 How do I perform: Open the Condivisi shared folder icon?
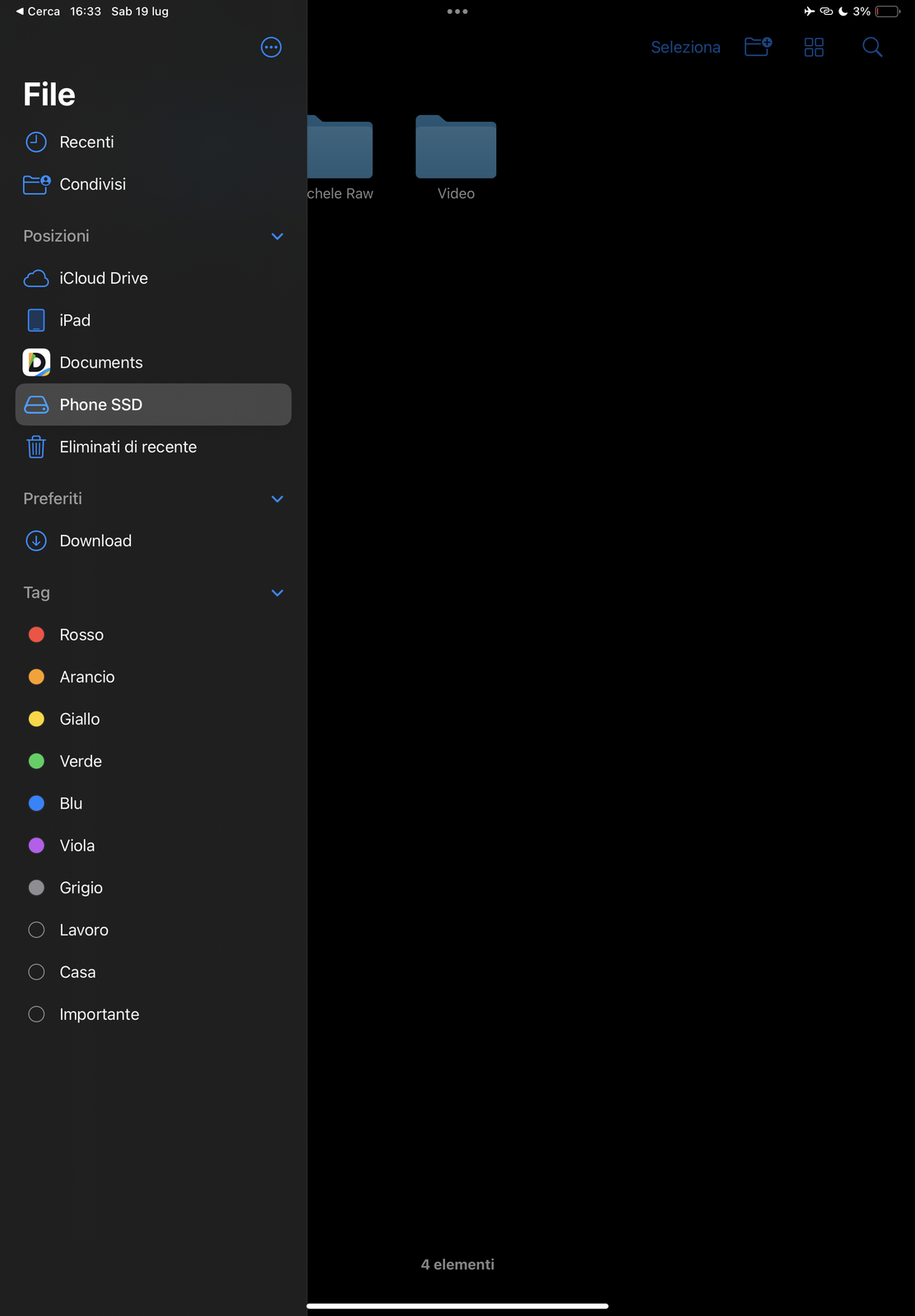(36, 184)
